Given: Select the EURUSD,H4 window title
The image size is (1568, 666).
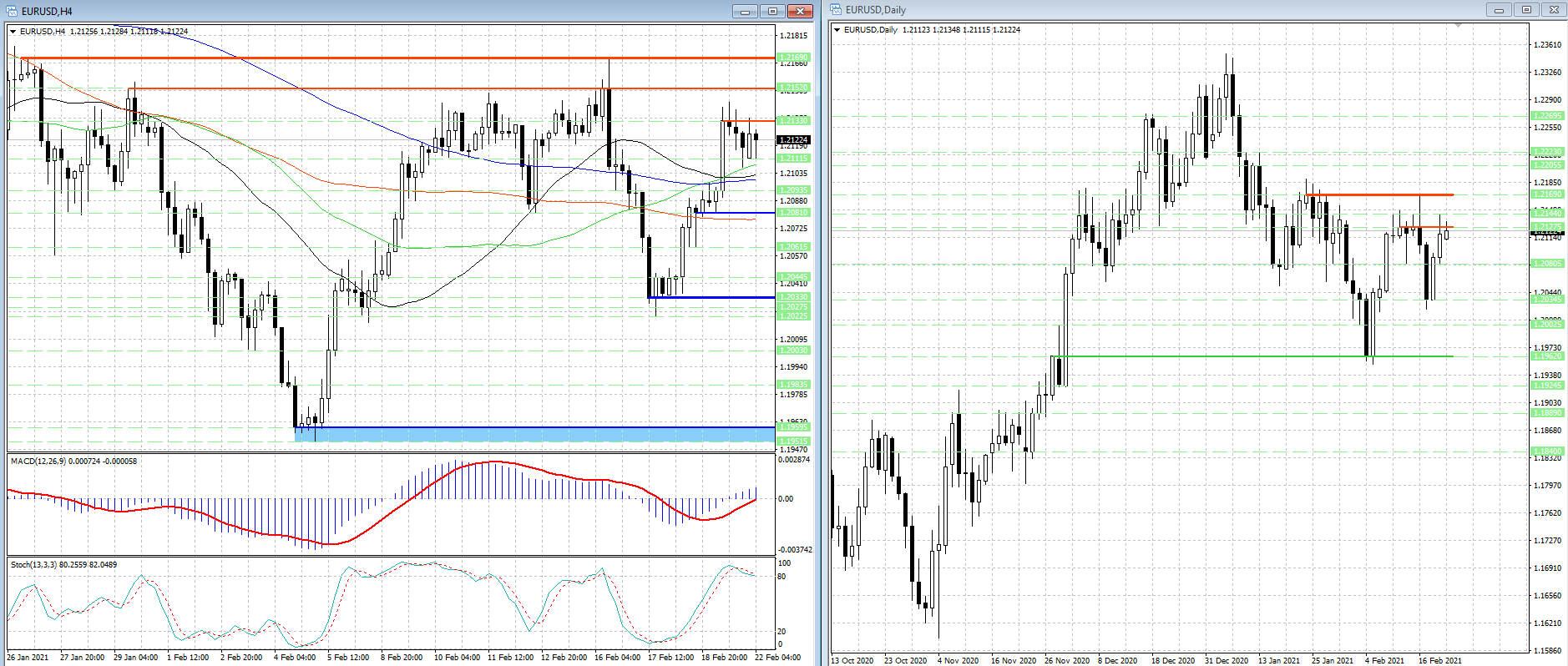Looking at the screenshot, I should 47,12.
